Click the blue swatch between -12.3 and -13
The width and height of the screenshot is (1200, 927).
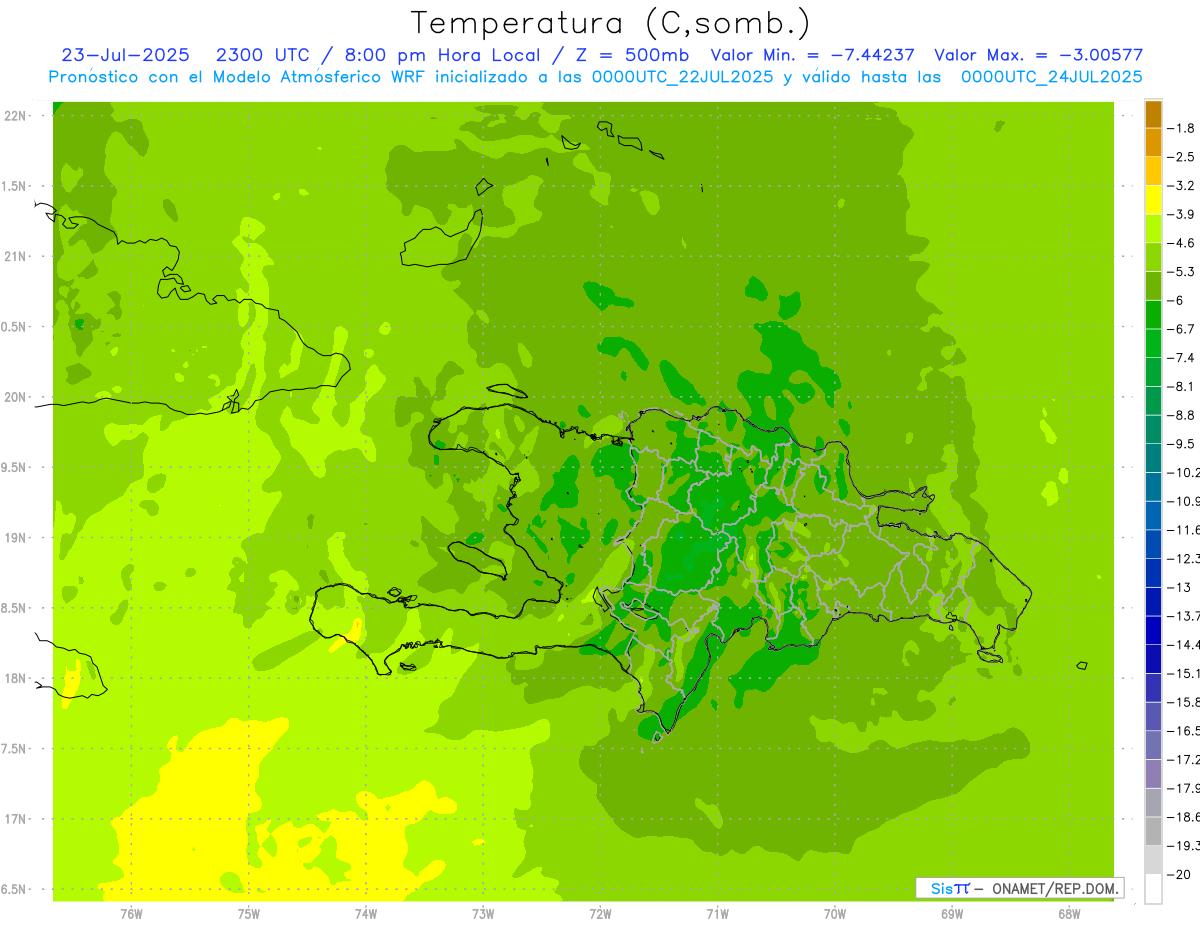coord(1153,573)
